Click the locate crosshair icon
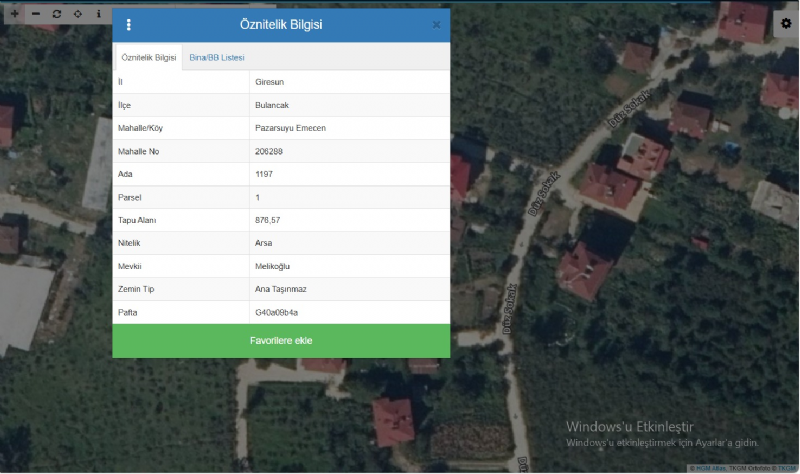Viewport: 800px width, 474px height. pyautogui.click(x=77, y=14)
